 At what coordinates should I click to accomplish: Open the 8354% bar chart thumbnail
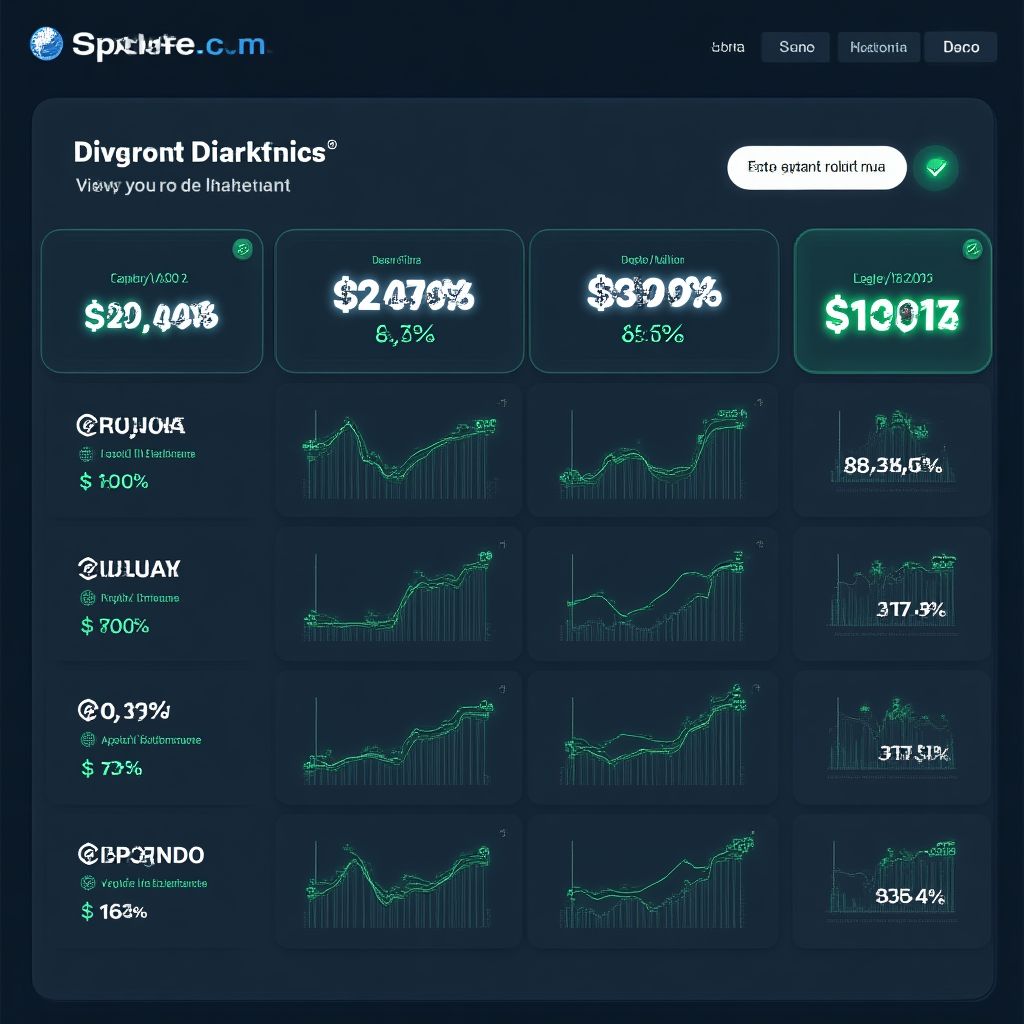tap(892, 880)
